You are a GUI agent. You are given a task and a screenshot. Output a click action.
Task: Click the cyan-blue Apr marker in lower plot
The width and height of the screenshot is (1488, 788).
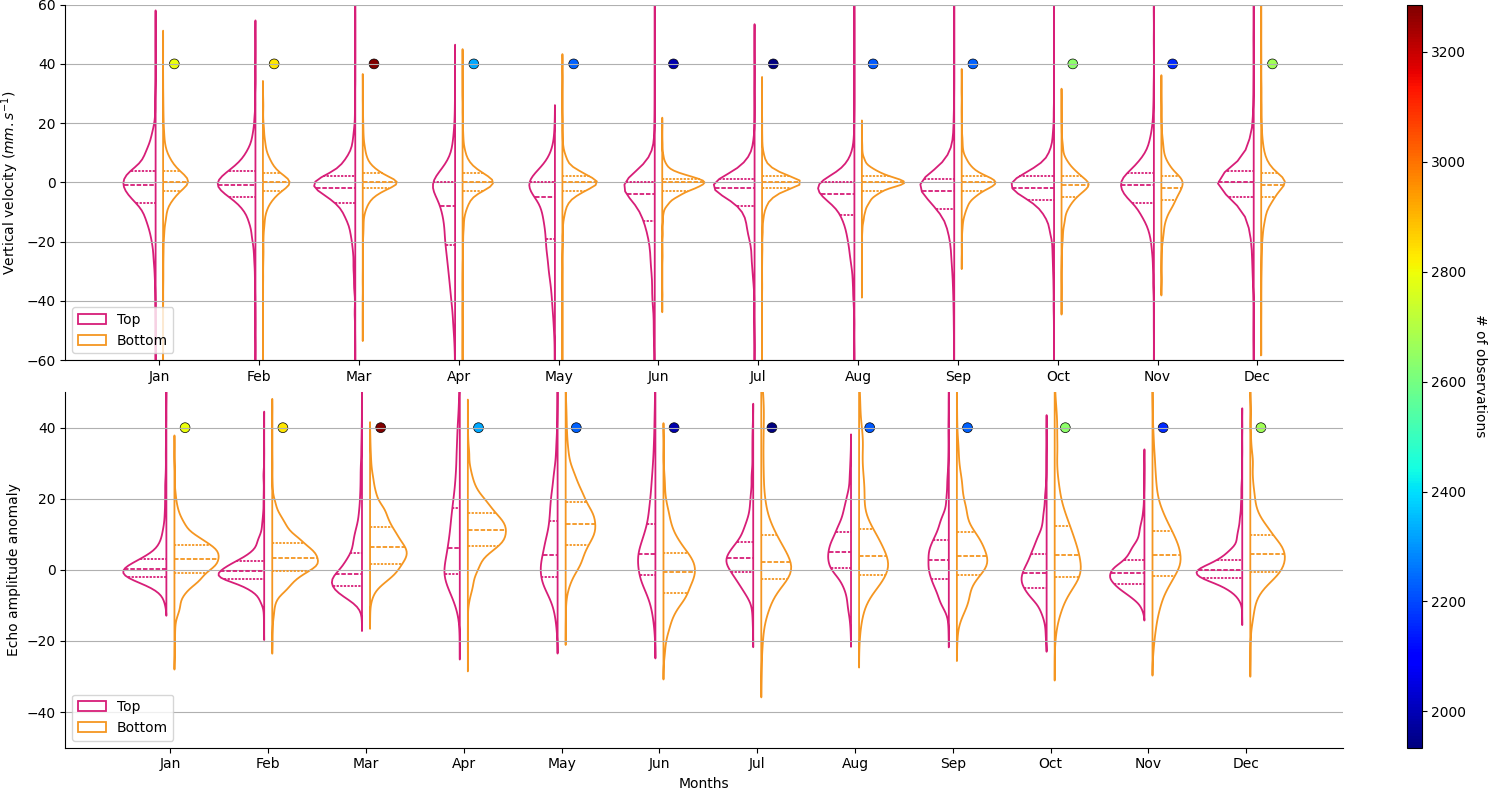478,428
